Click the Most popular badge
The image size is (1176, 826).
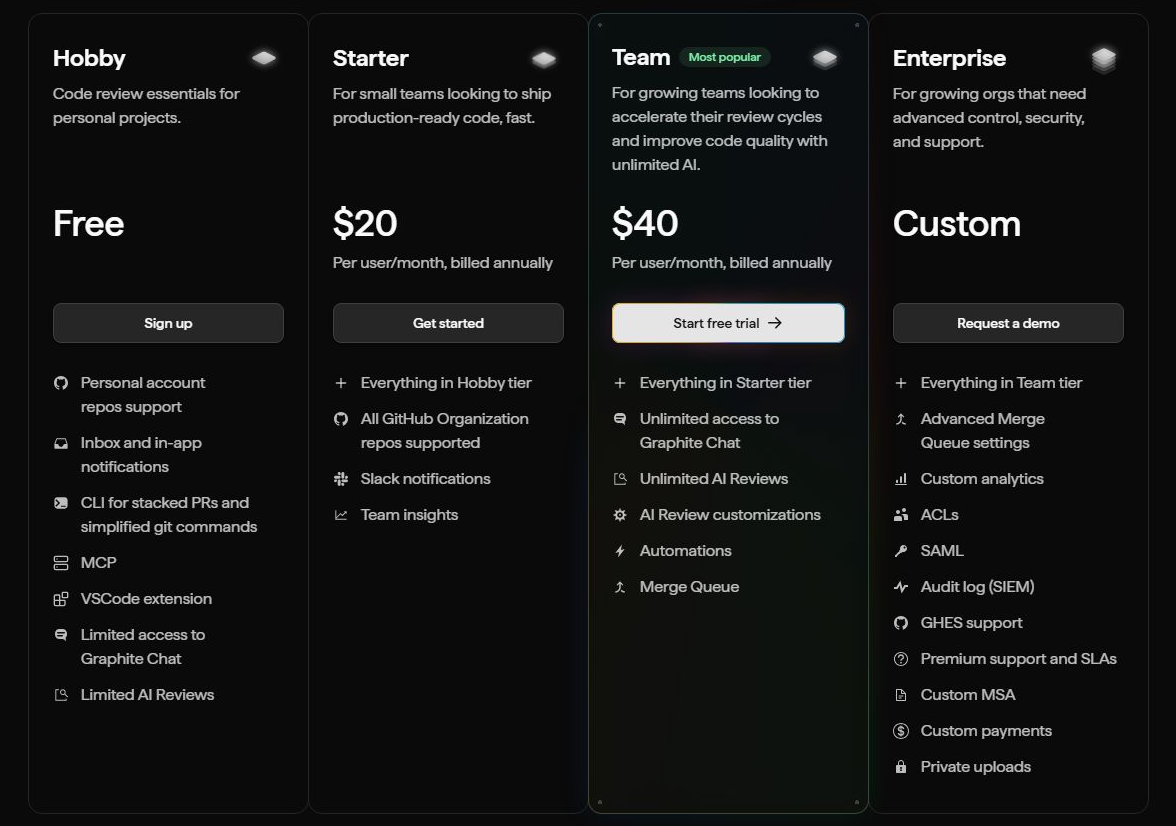click(724, 57)
